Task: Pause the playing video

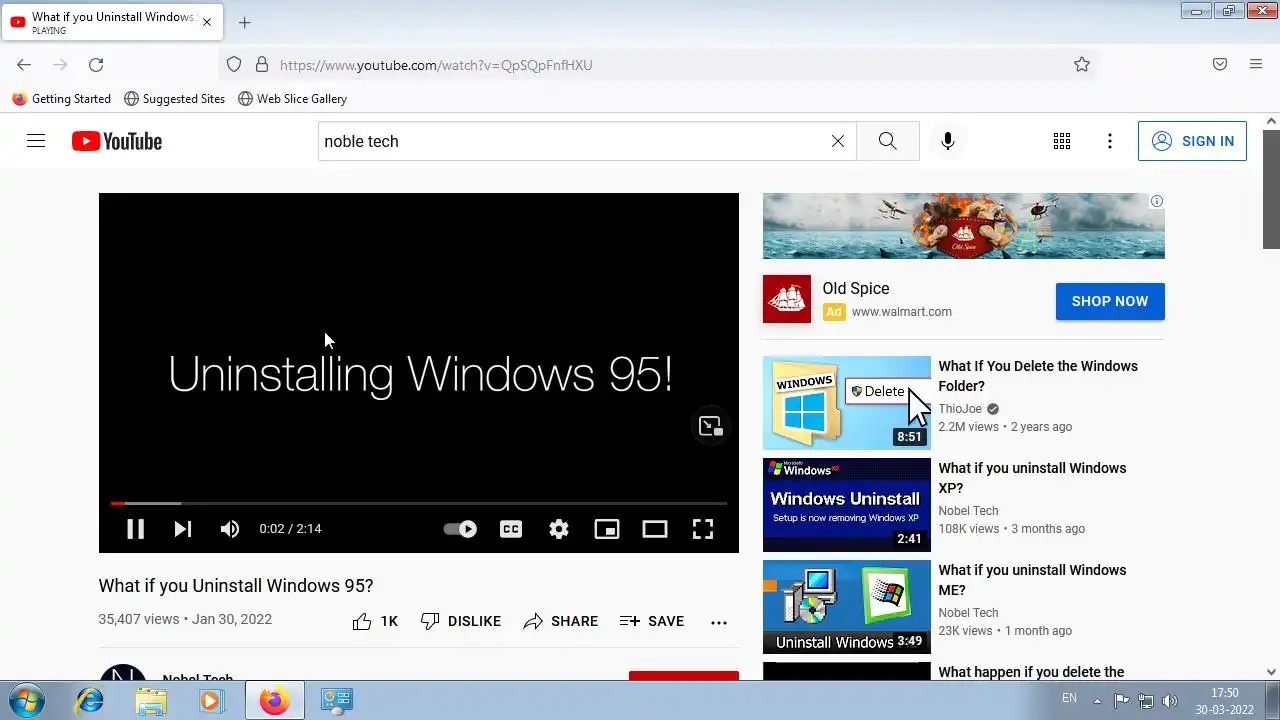Action: click(x=135, y=529)
